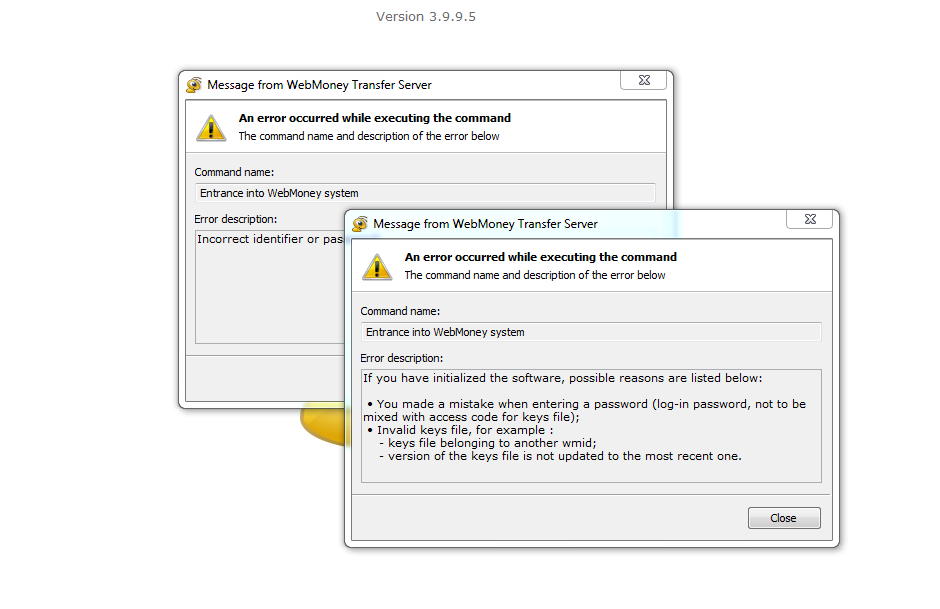Click 'An error occurred' heading in back dialog

(375, 118)
